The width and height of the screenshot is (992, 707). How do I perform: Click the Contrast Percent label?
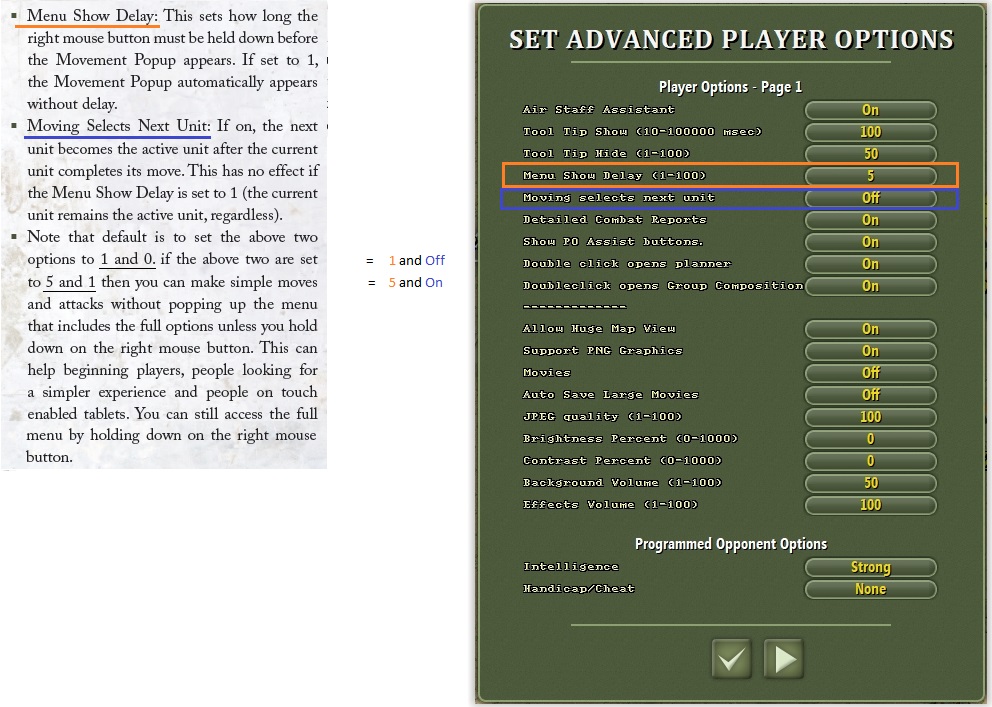tap(622, 460)
